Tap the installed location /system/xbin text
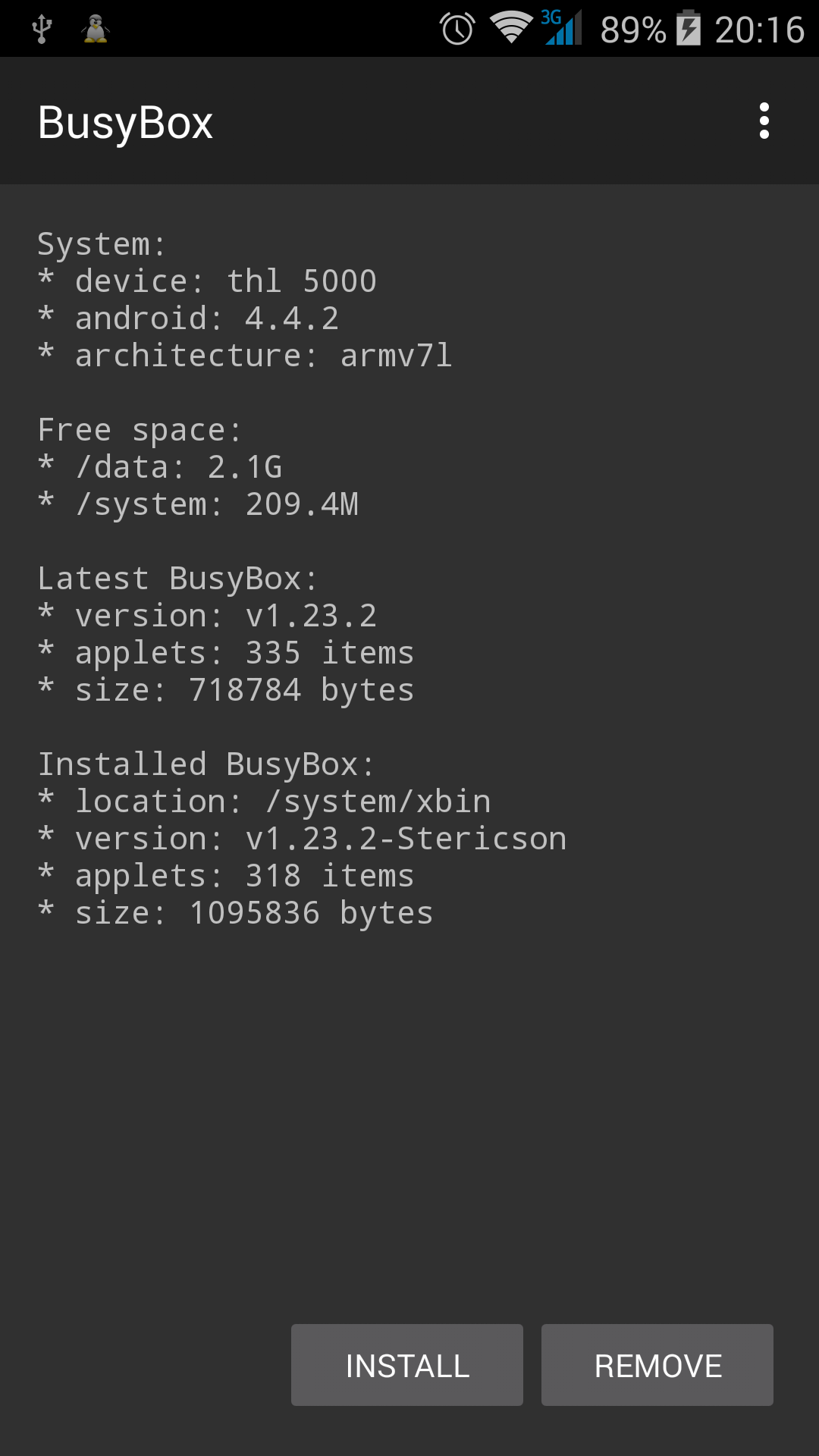 click(264, 801)
